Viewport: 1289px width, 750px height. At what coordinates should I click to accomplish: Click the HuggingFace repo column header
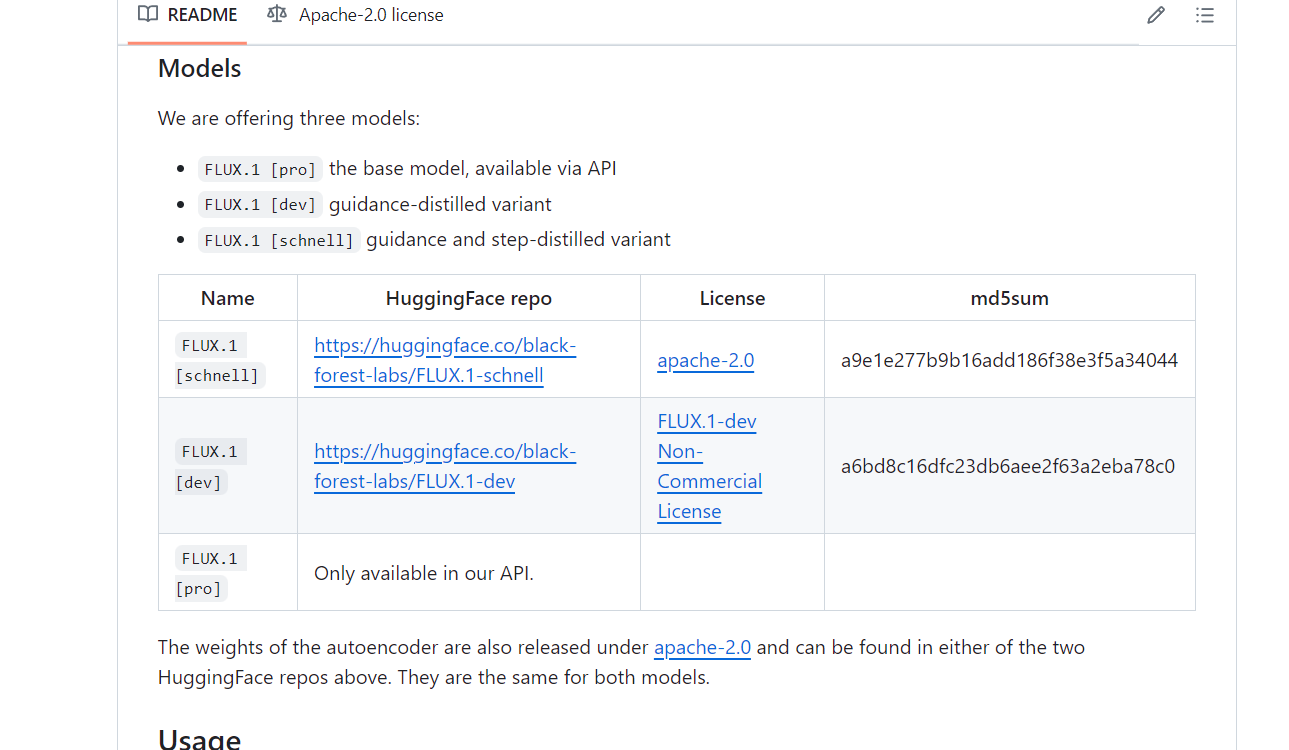pos(469,298)
